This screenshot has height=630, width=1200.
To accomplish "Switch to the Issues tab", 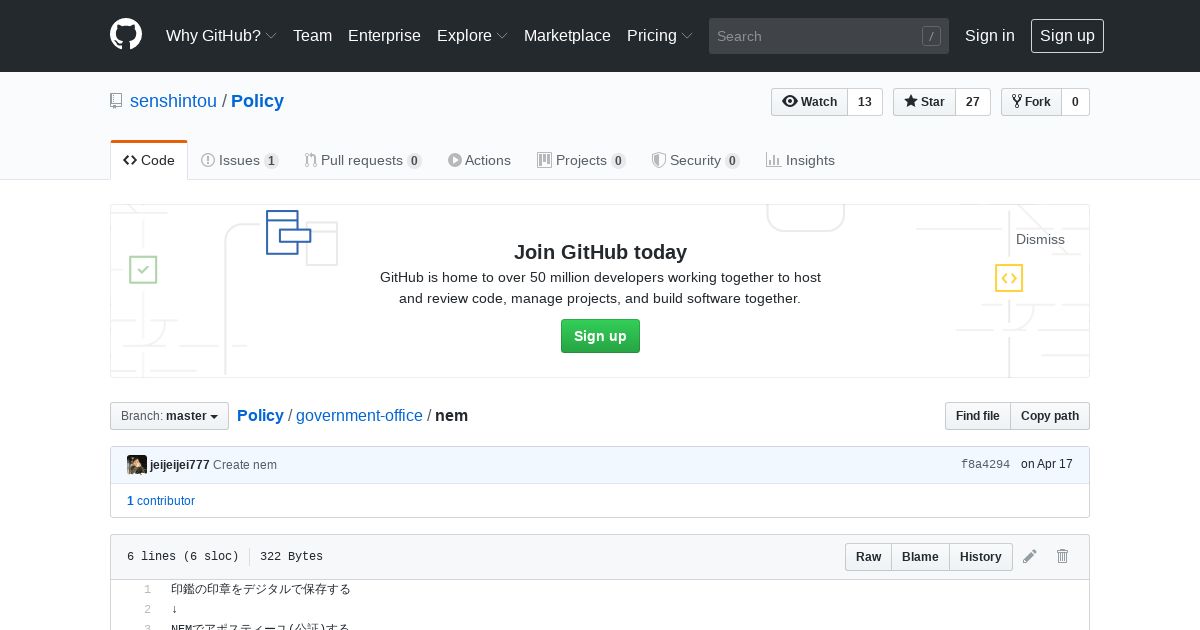I will coord(240,160).
